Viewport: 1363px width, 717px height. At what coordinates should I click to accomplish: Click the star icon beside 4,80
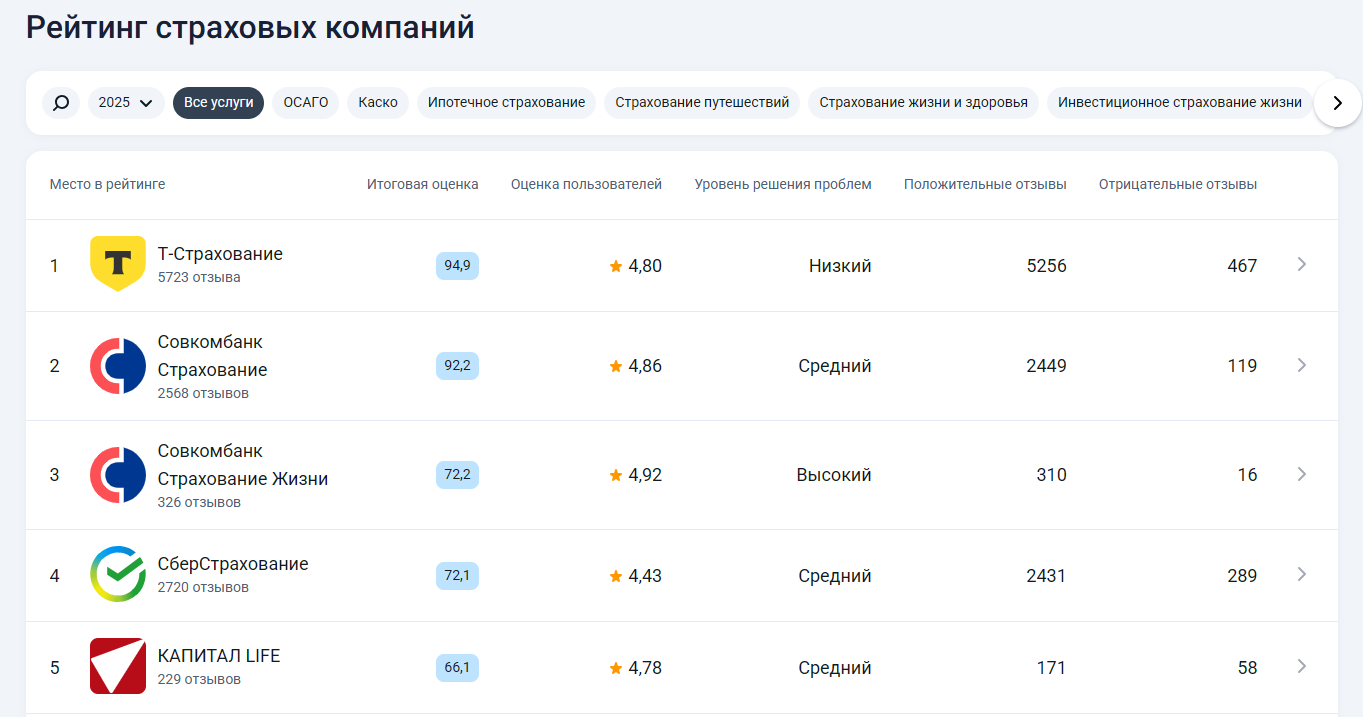[x=616, y=266]
